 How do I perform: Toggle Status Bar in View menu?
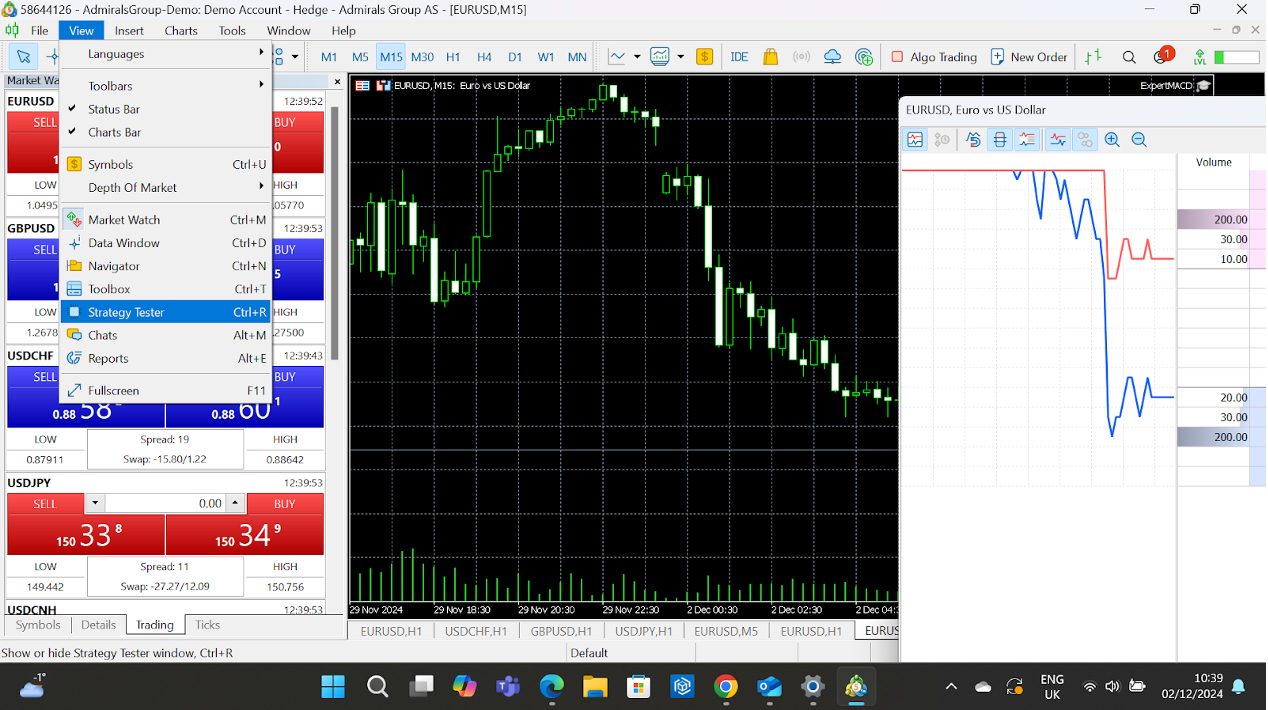tap(166, 109)
